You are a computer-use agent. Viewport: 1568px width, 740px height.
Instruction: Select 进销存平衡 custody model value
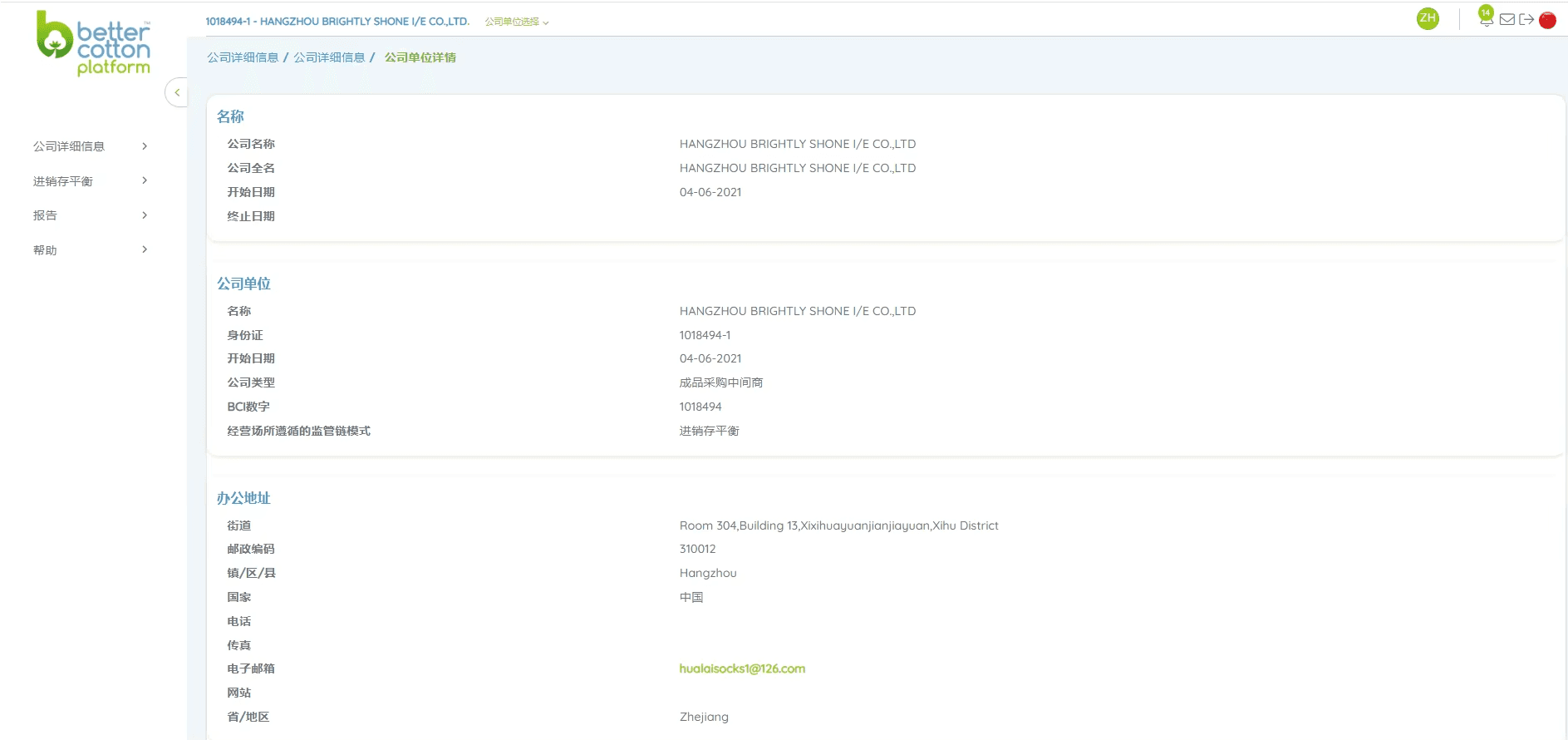click(710, 431)
